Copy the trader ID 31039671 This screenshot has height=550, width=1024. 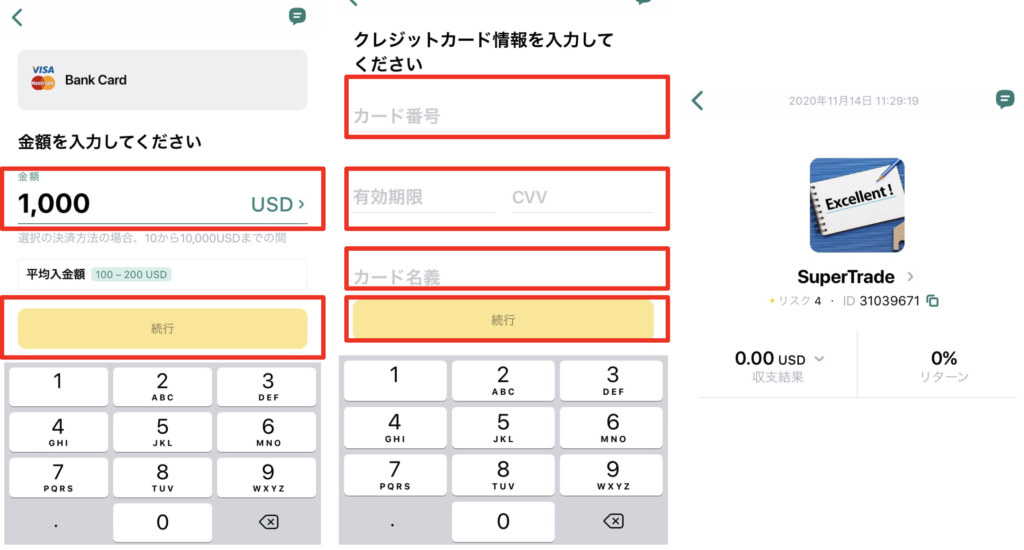tap(933, 300)
